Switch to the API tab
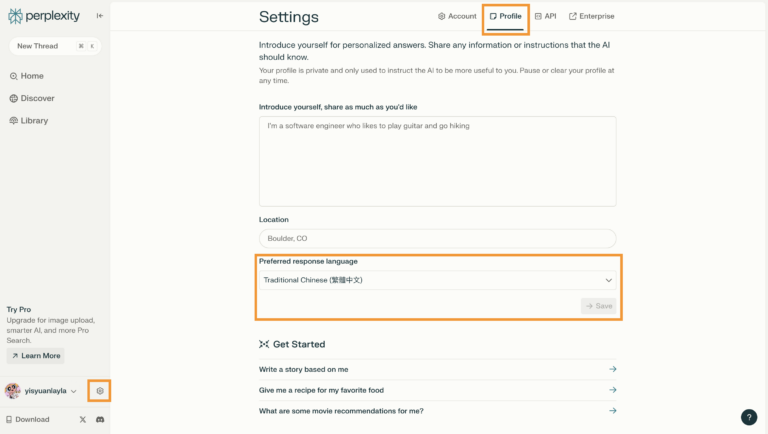The image size is (768, 434). [545, 16]
